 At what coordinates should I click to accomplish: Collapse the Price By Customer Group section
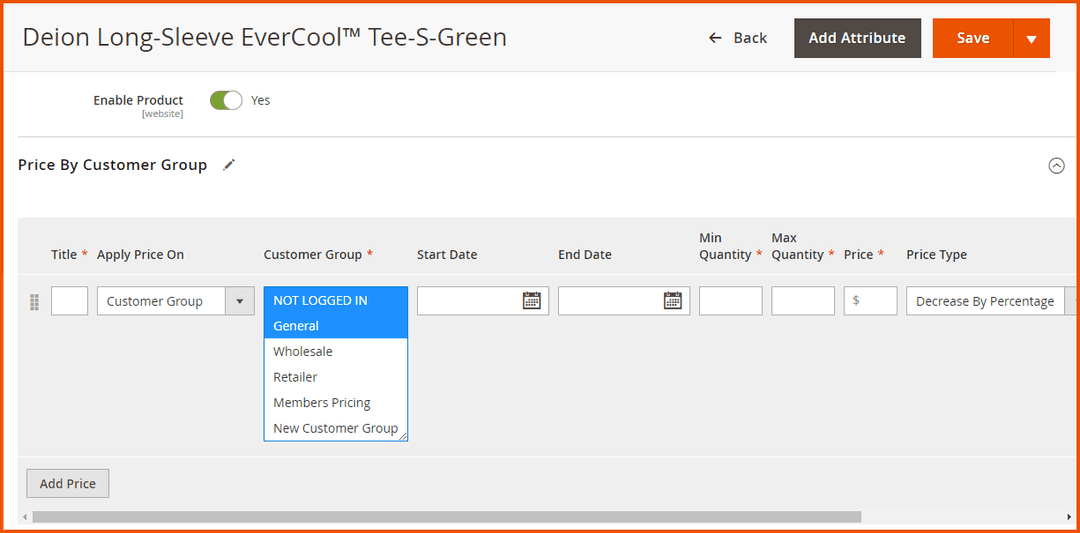pos(1056,166)
